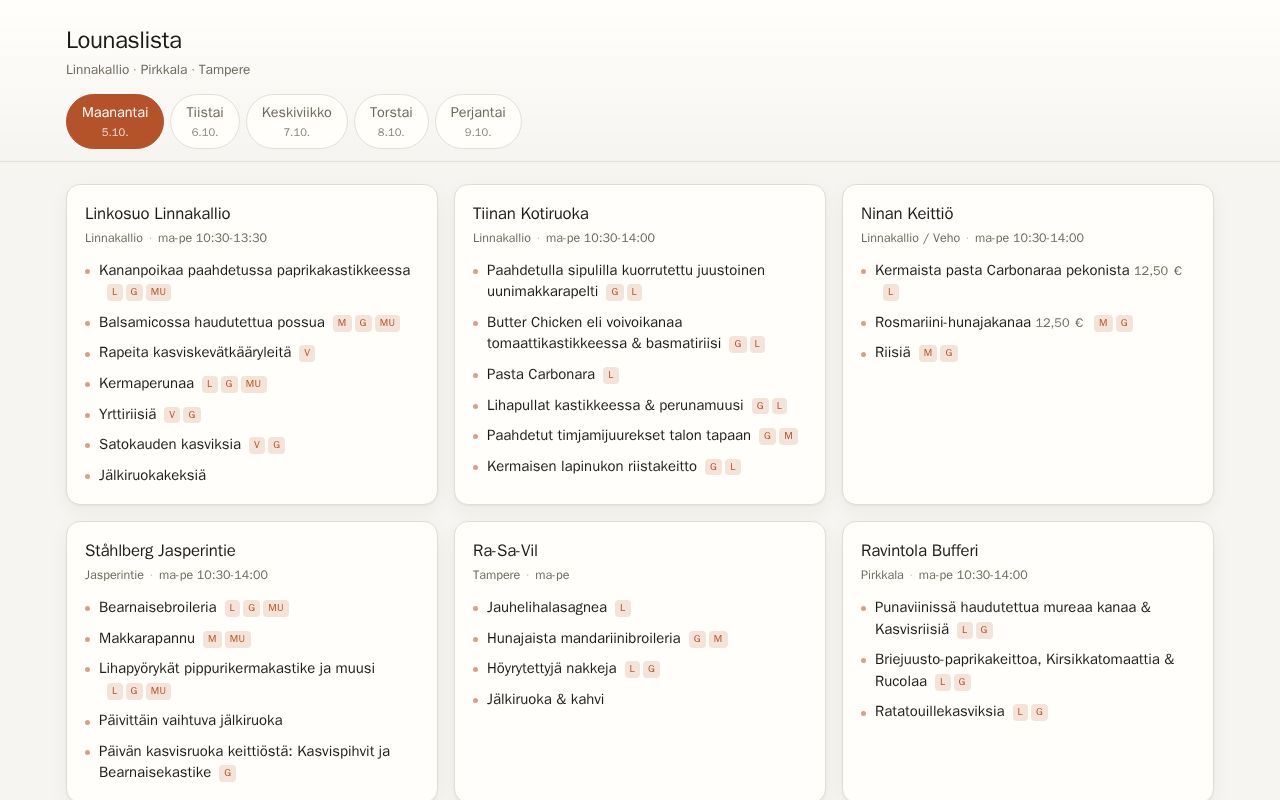Screen dimensions: 1280x800
Task: Select the V badge beside Rapeita kasviskevätkääryleitä
Action: tap(307, 353)
